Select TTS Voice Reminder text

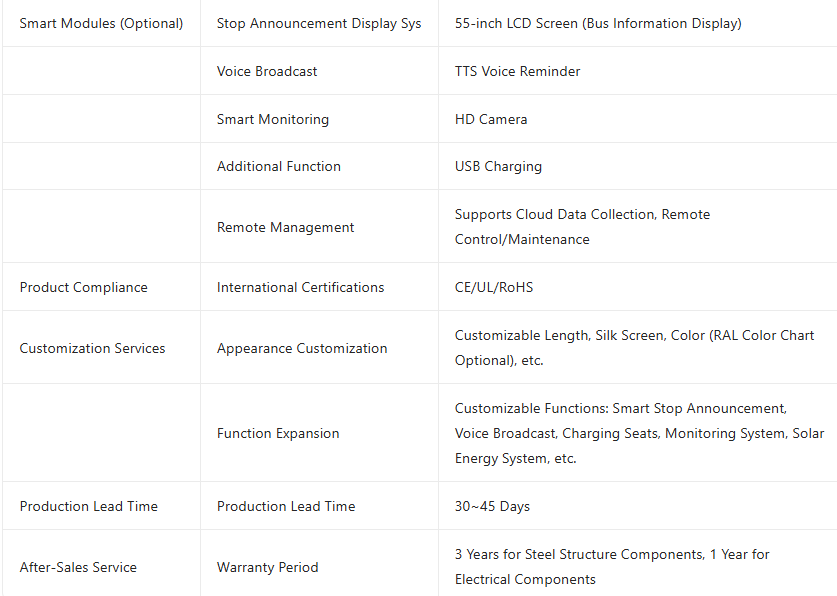(x=517, y=71)
